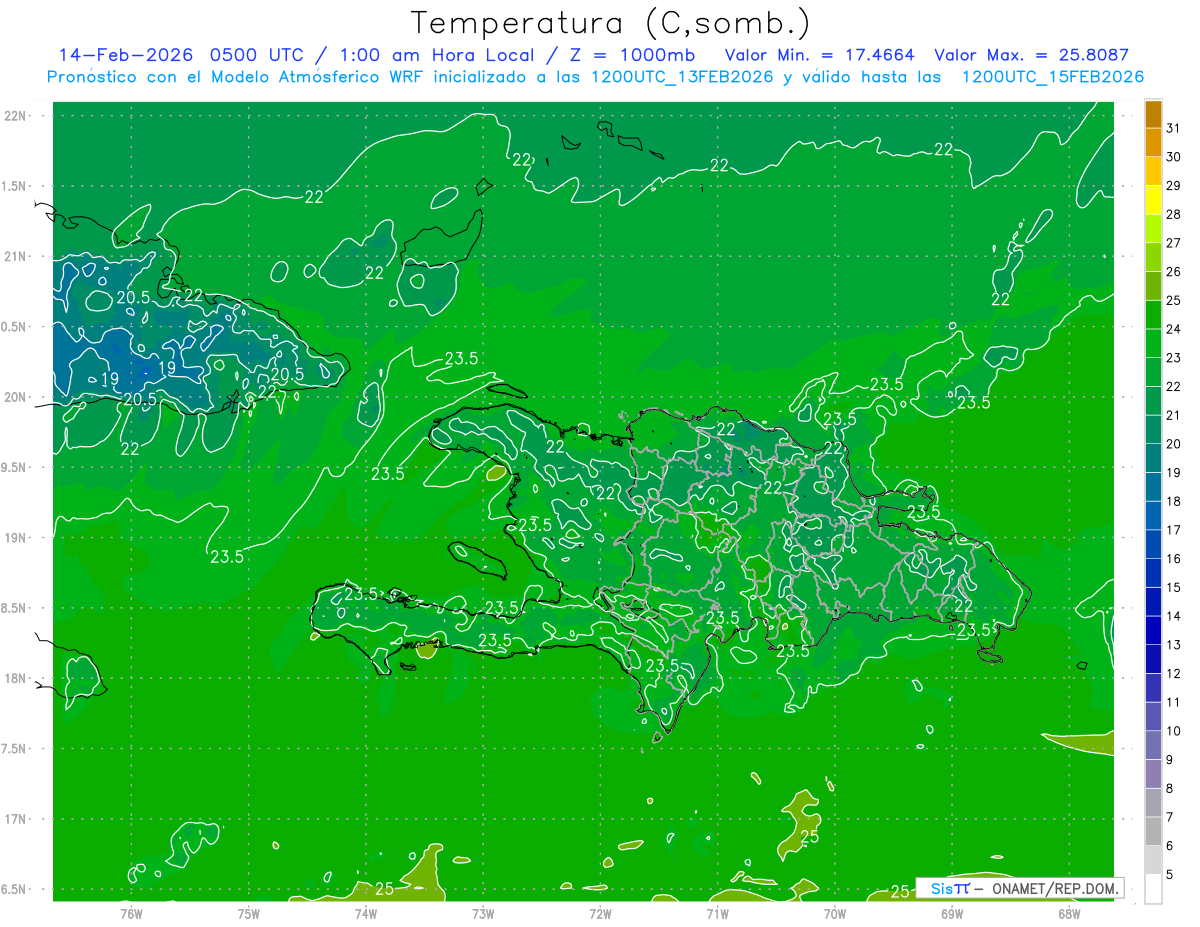The image size is (1200, 927).
Task: Click the legend value "12" on color bar
Action: [x=1174, y=673]
